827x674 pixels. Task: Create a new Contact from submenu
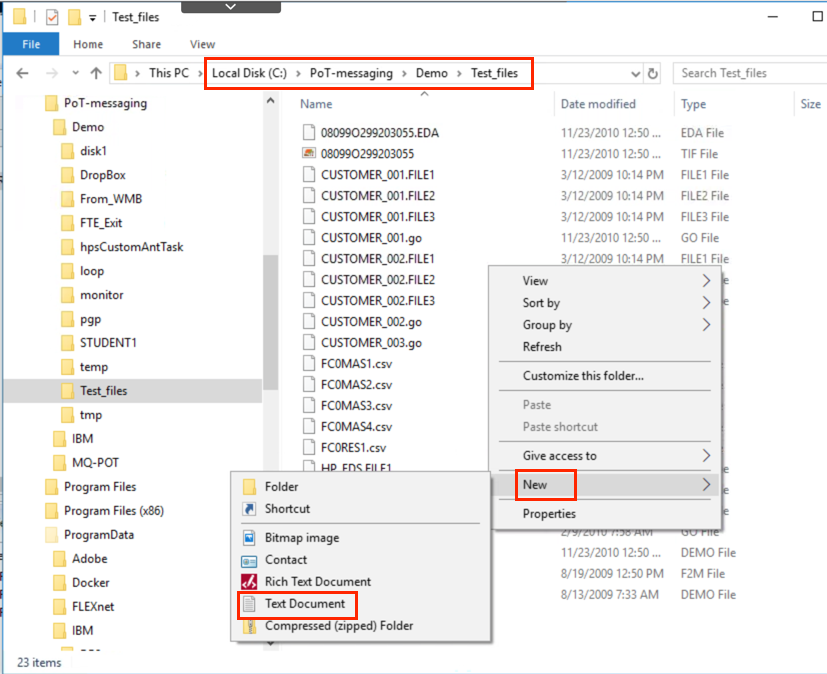361,560
